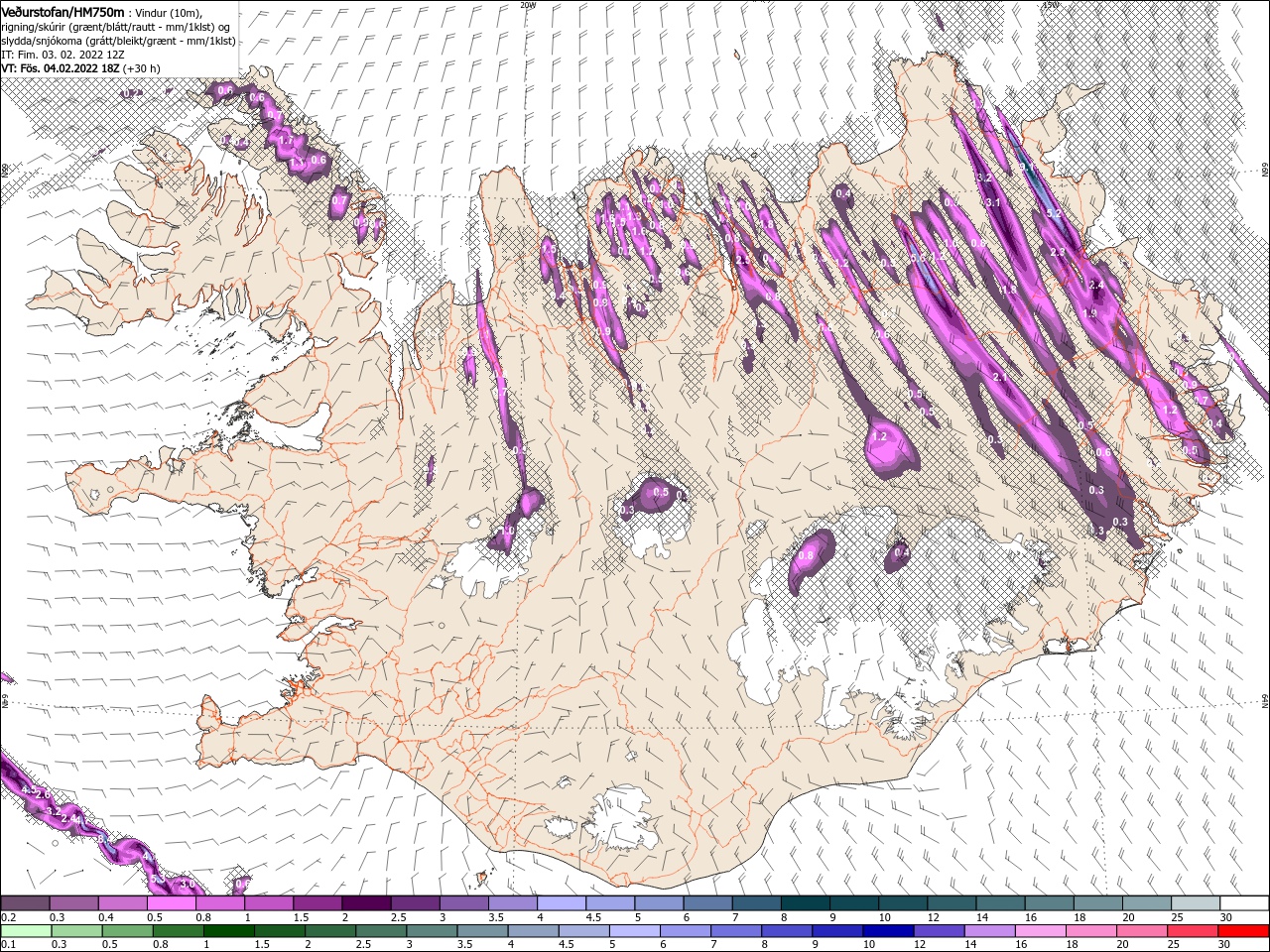1270x952 pixels.
Task: Select the pale green rain-scale swatch labeled 0.1
Action: tap(26, 931)
